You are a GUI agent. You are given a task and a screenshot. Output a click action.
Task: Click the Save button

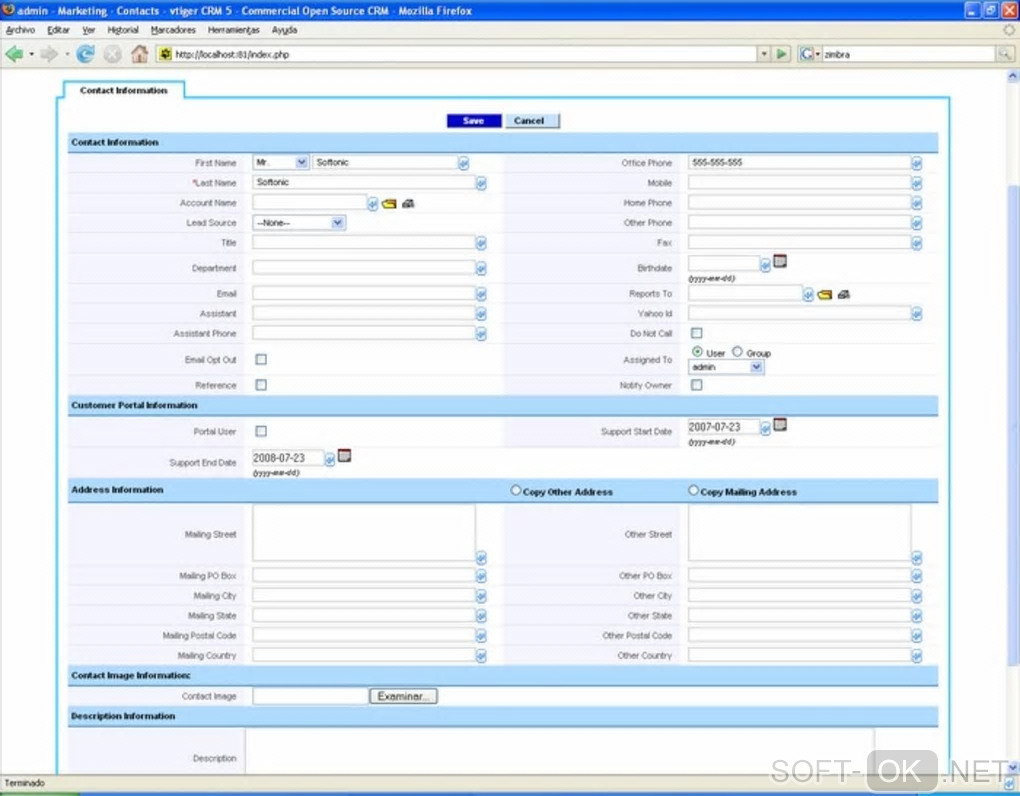point(474,121)
